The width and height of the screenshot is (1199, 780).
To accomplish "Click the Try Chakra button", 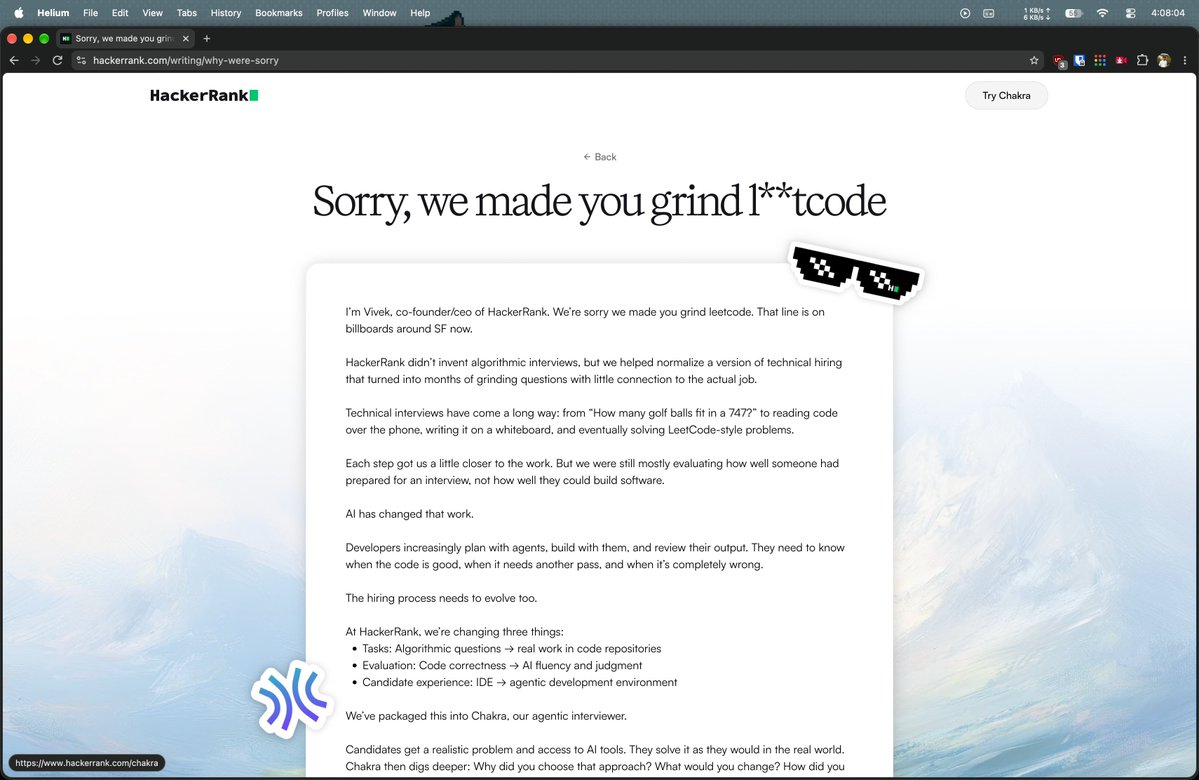I will [1006, 96].
